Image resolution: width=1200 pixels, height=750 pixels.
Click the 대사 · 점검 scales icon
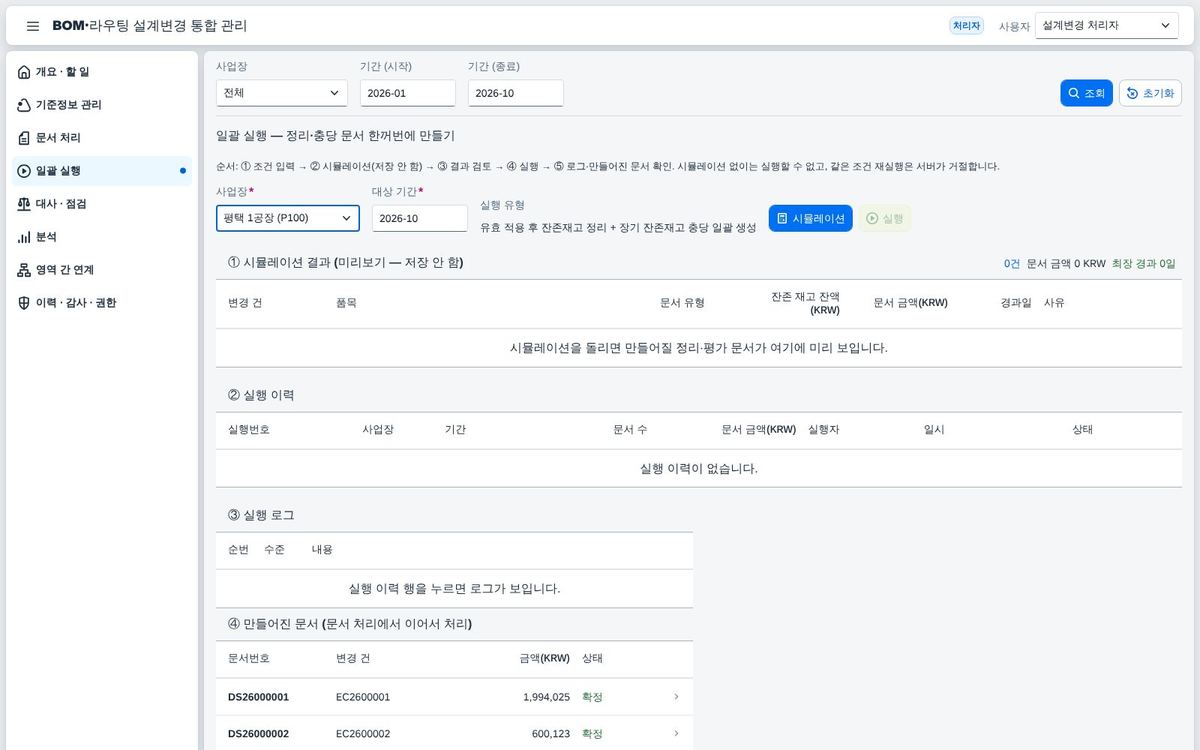tap(24, 204)
